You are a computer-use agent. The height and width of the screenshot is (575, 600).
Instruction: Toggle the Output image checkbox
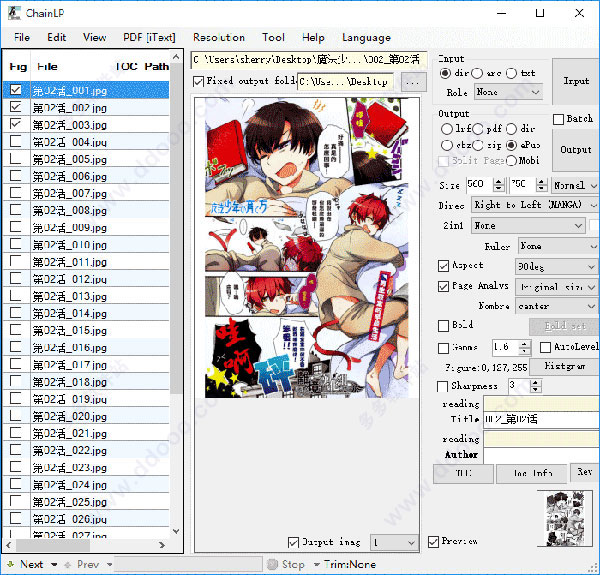(293, 542)
